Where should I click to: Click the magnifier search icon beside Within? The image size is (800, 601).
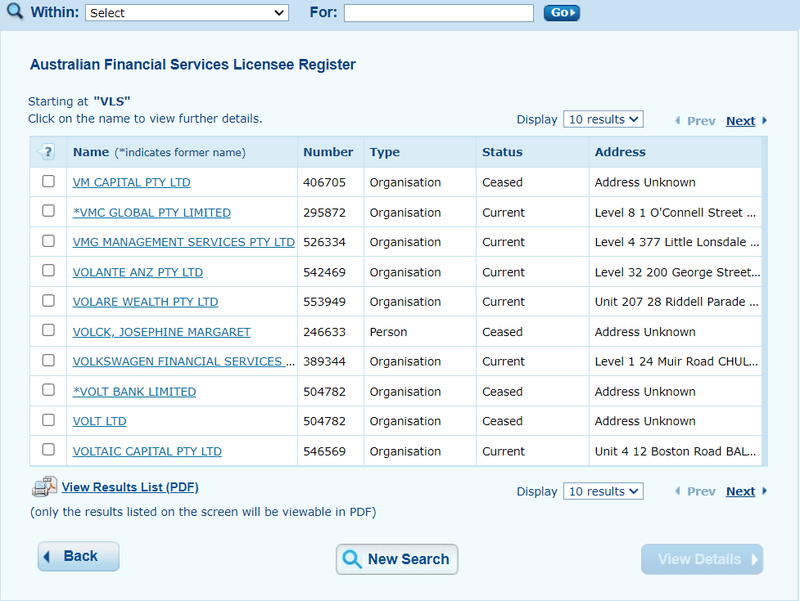[15, 11]
